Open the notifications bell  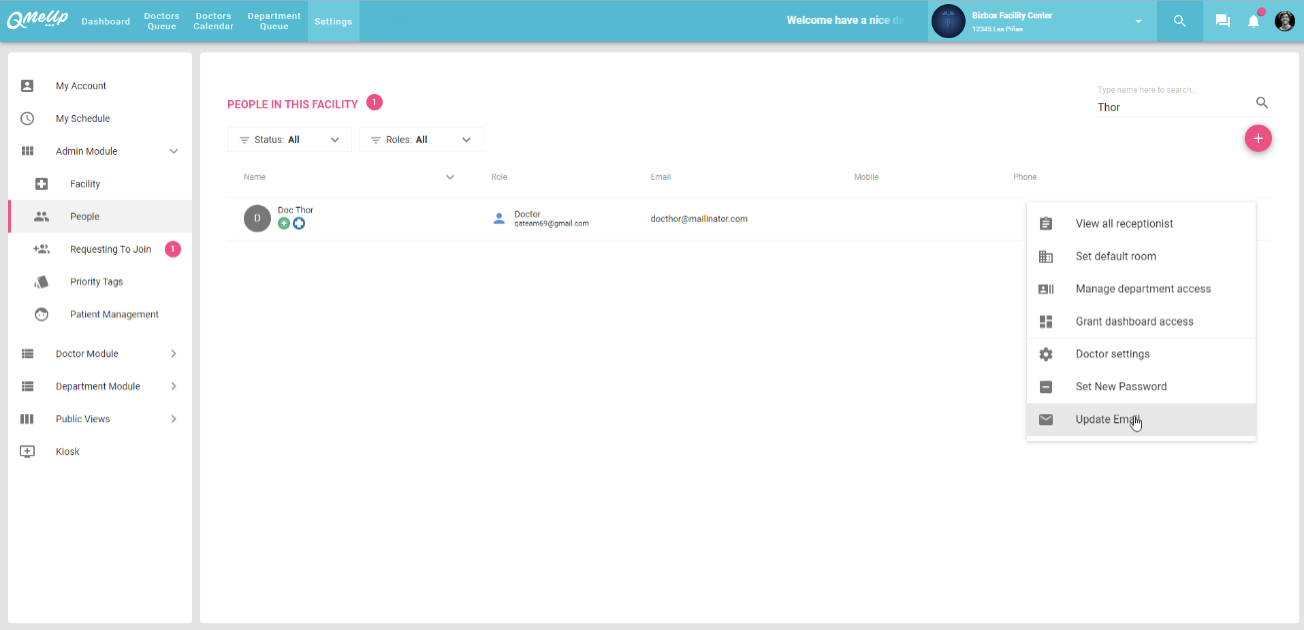coord(1253,21)
